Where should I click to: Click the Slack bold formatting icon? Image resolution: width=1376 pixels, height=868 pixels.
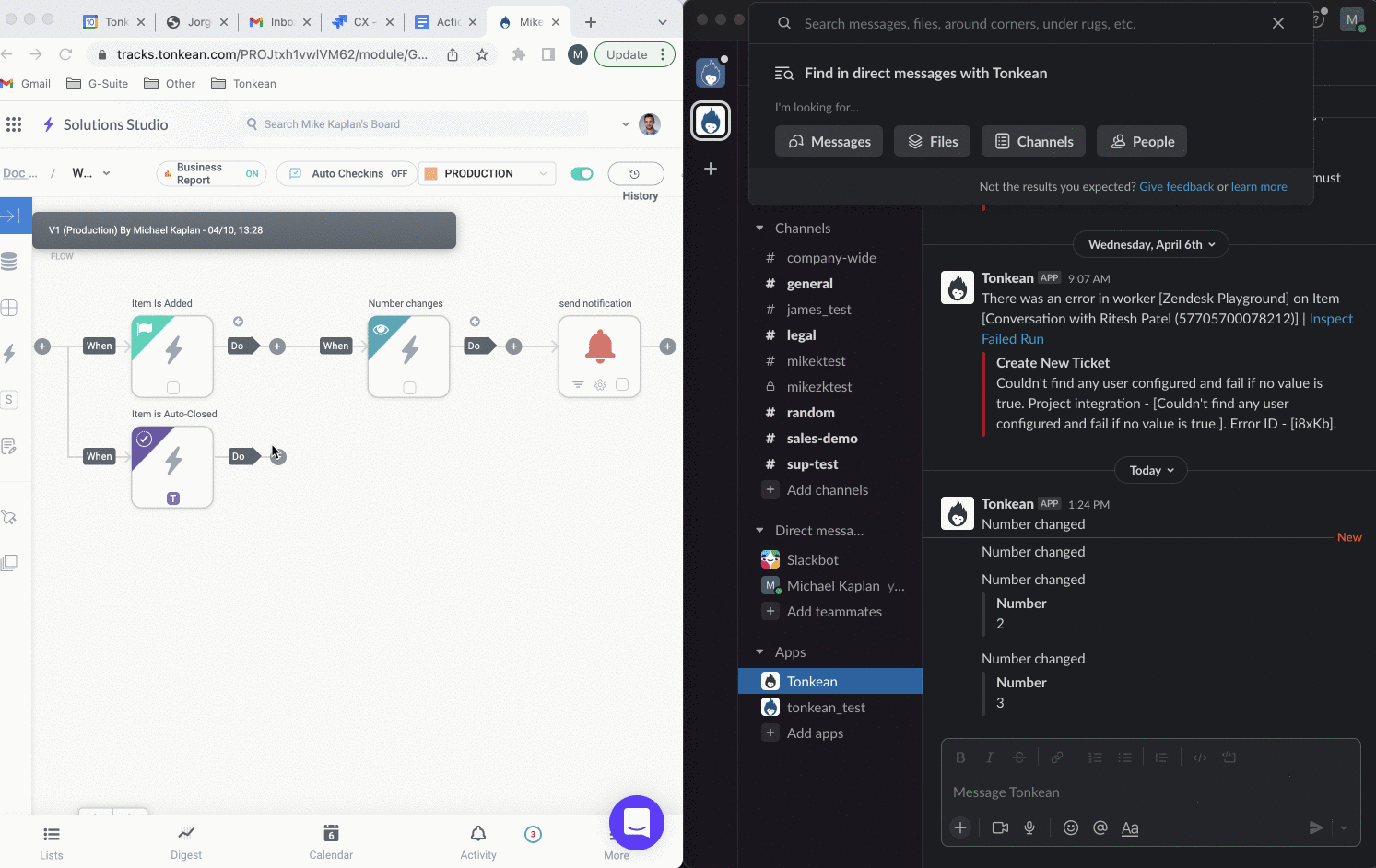(960, 757)
